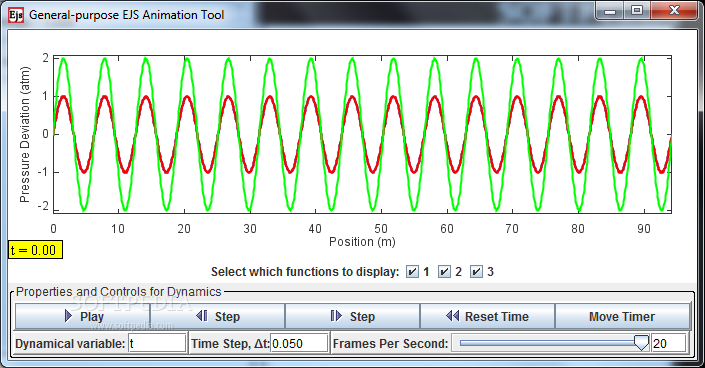
Task: Click the Pressure Deviation (atm) axis label
Action: tap(24, 135)
